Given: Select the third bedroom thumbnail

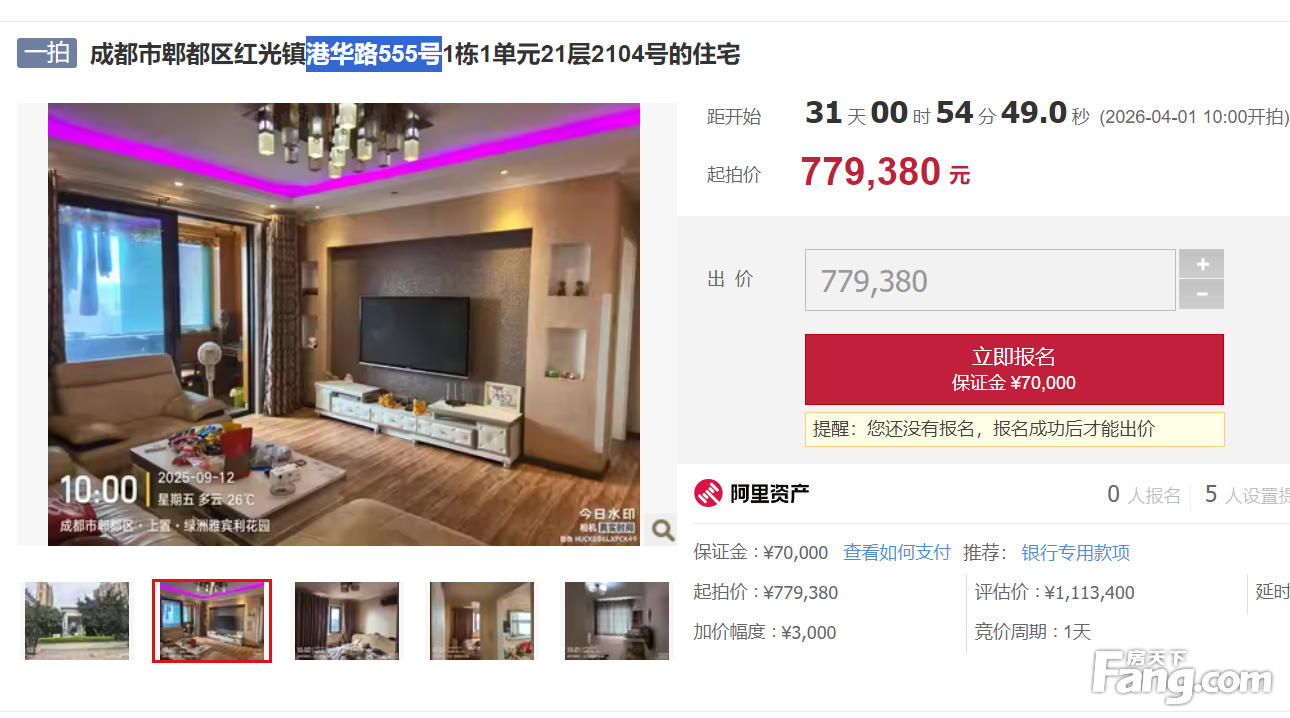Looking at the screenshot, I should point(347,620).
